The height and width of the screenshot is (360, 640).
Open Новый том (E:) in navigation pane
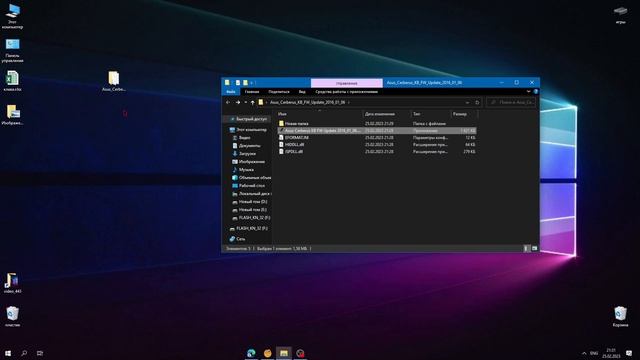point(250,210)
